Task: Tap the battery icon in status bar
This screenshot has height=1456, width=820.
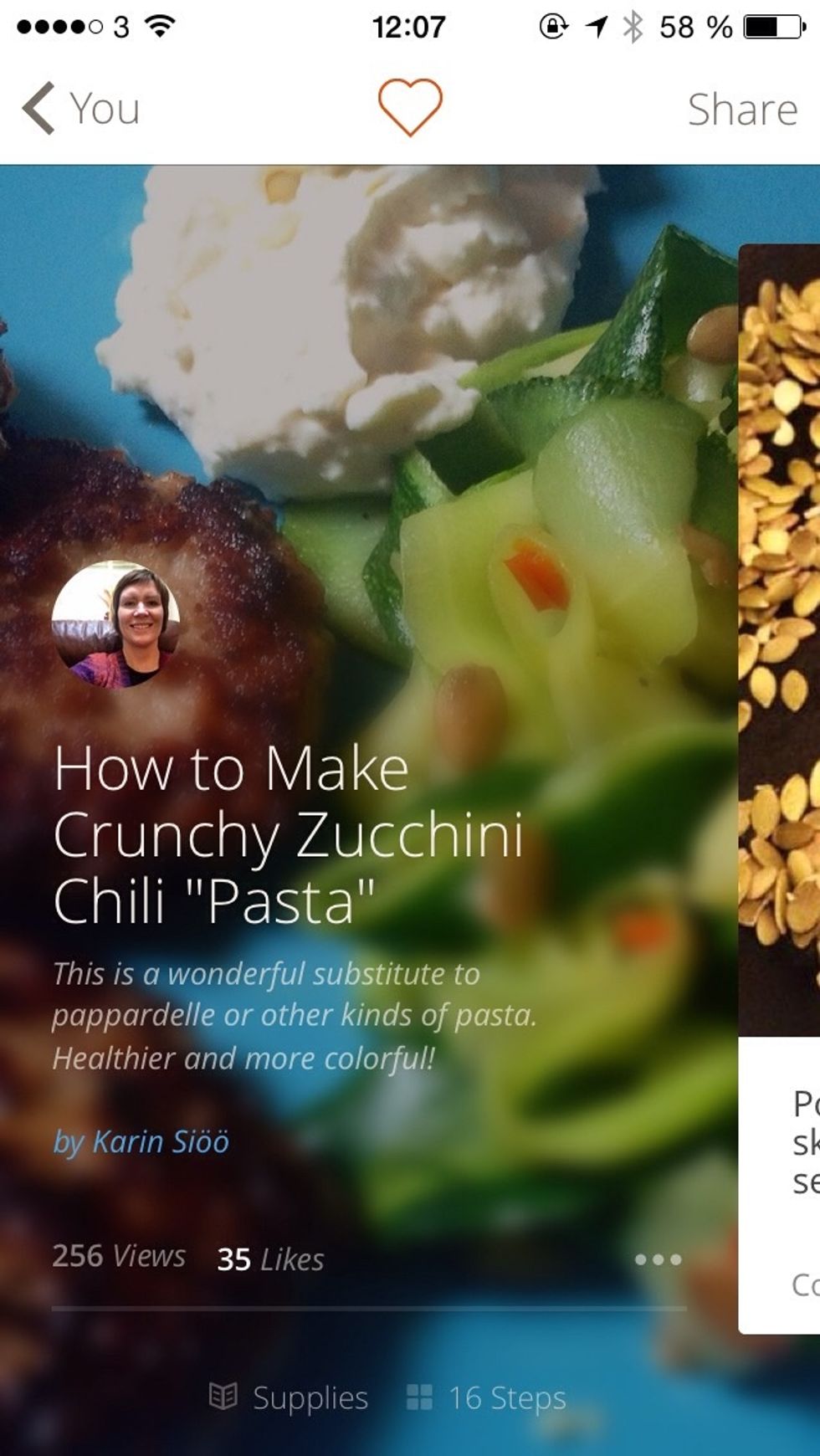Action: [x=776, y=27]
